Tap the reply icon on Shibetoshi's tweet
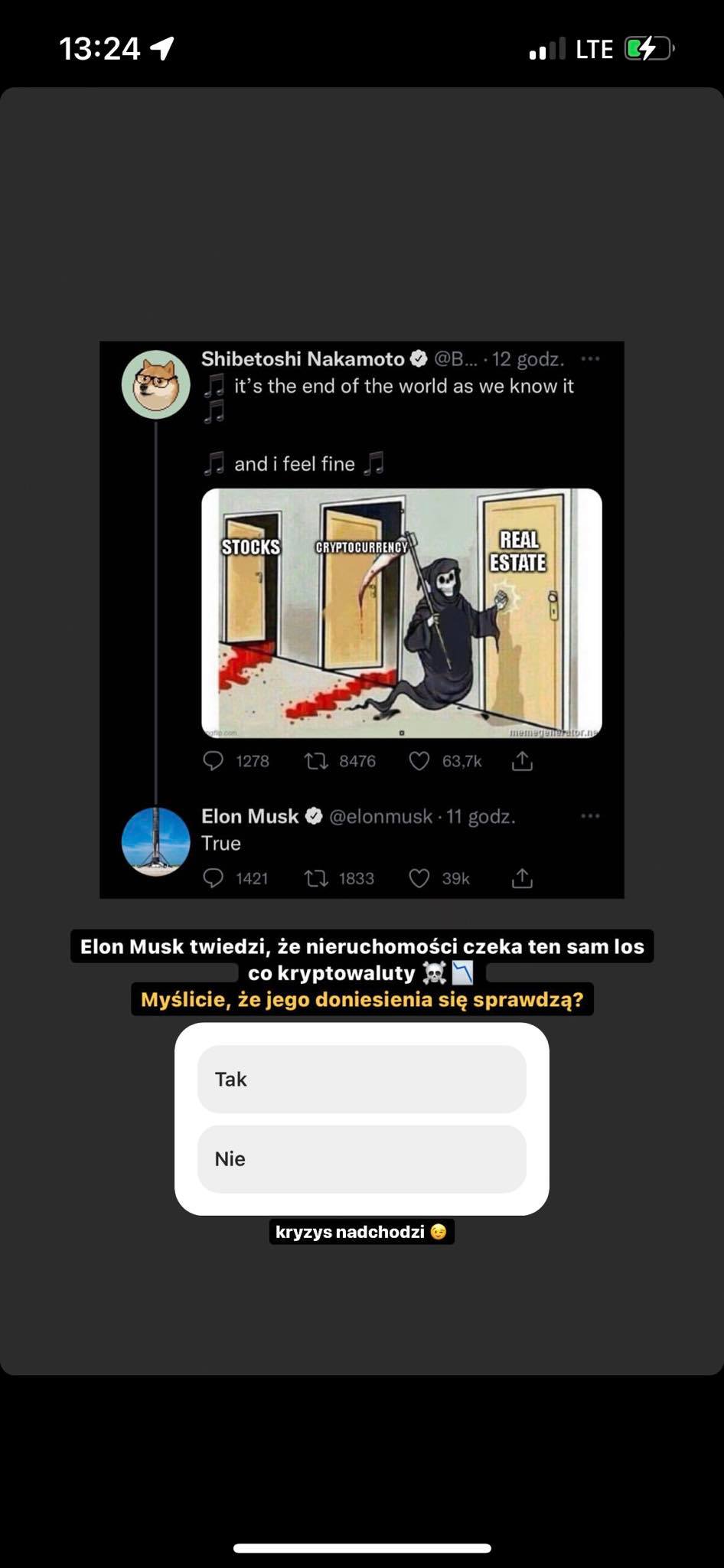Image resolution: width=724 pixels, height=1568 pixels. click(213, 760)
